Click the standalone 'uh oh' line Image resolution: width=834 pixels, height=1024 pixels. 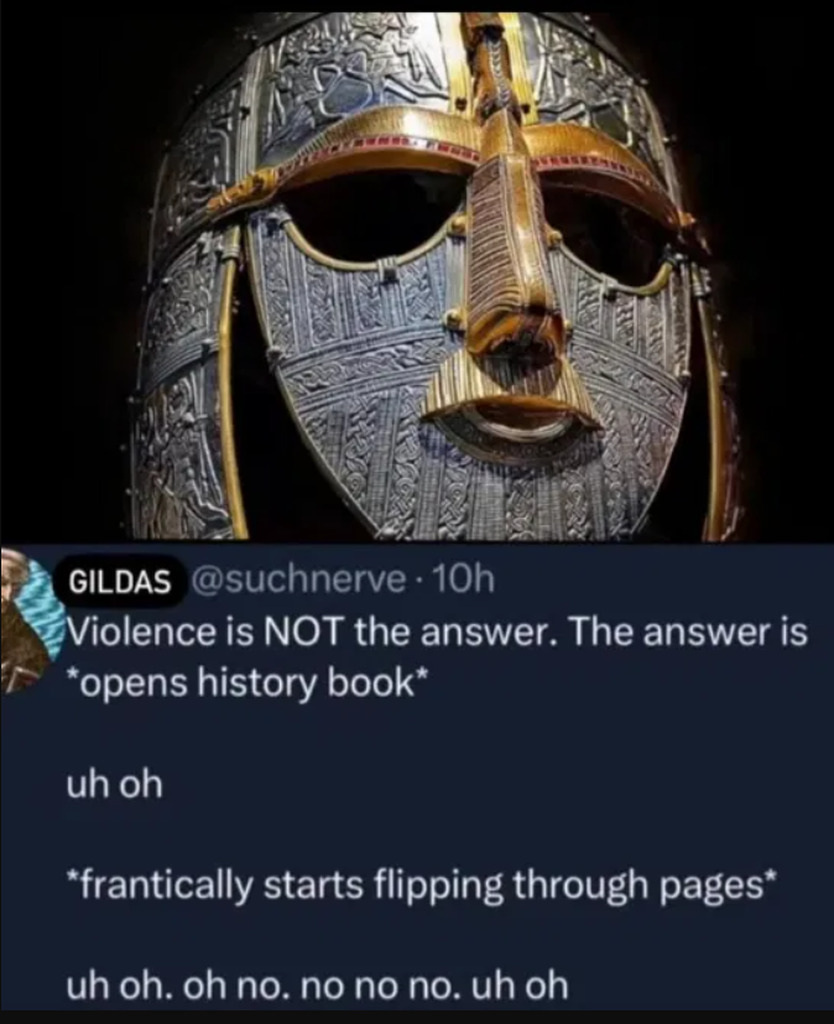pos(115,783)
